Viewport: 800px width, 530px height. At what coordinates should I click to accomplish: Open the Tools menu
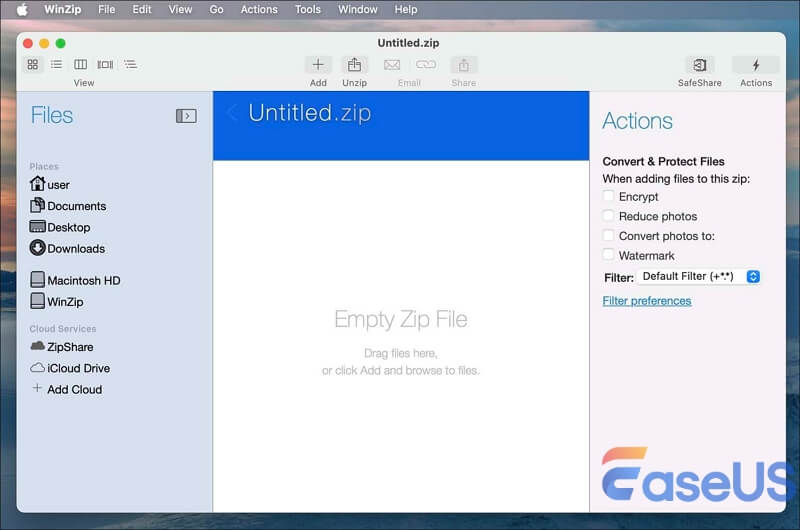pos(308,9)
